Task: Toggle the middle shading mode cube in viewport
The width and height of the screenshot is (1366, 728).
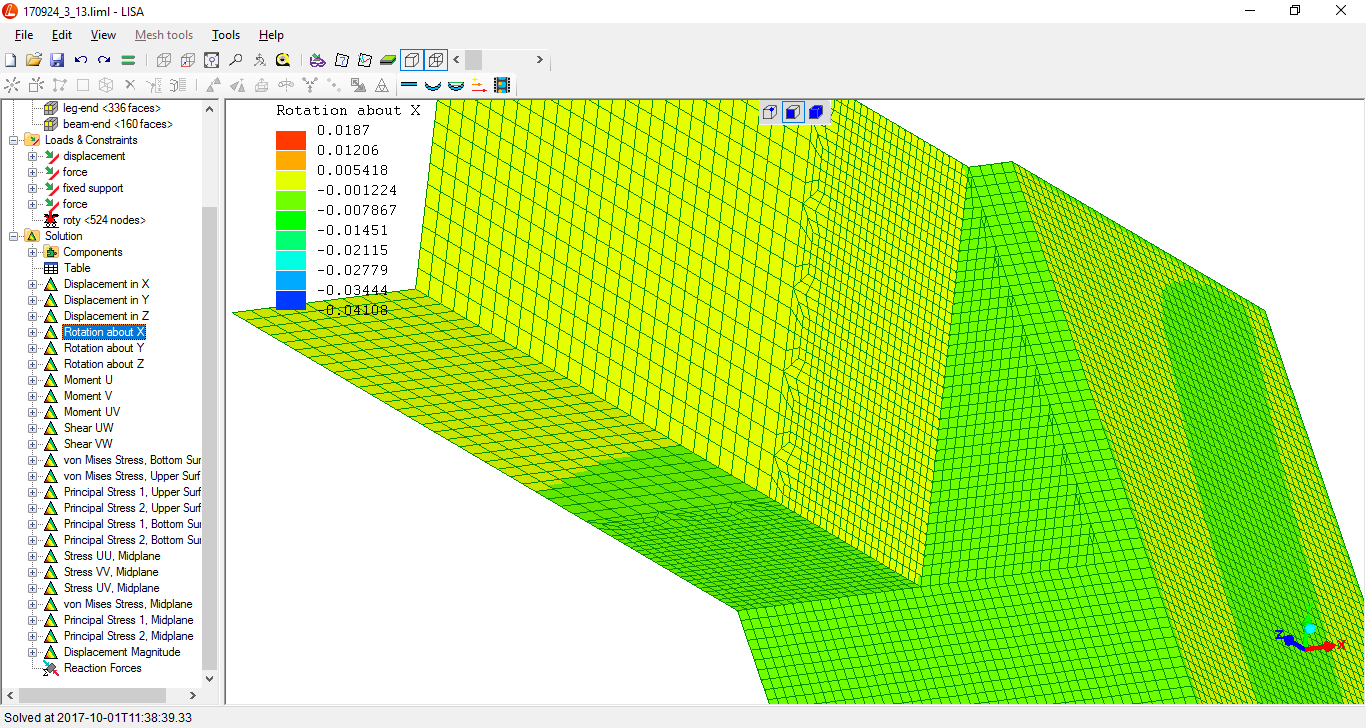Action: point(792,112)
